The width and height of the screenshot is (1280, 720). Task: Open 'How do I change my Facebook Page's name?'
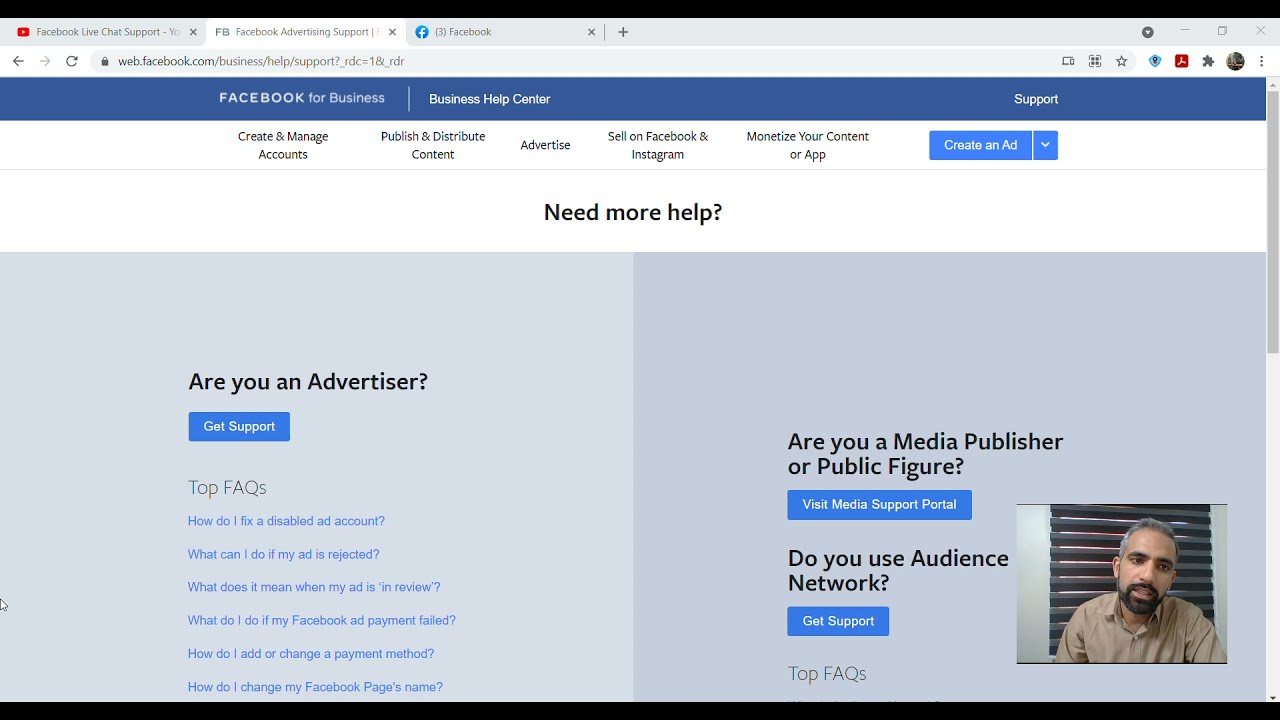(x=315, y=687)
